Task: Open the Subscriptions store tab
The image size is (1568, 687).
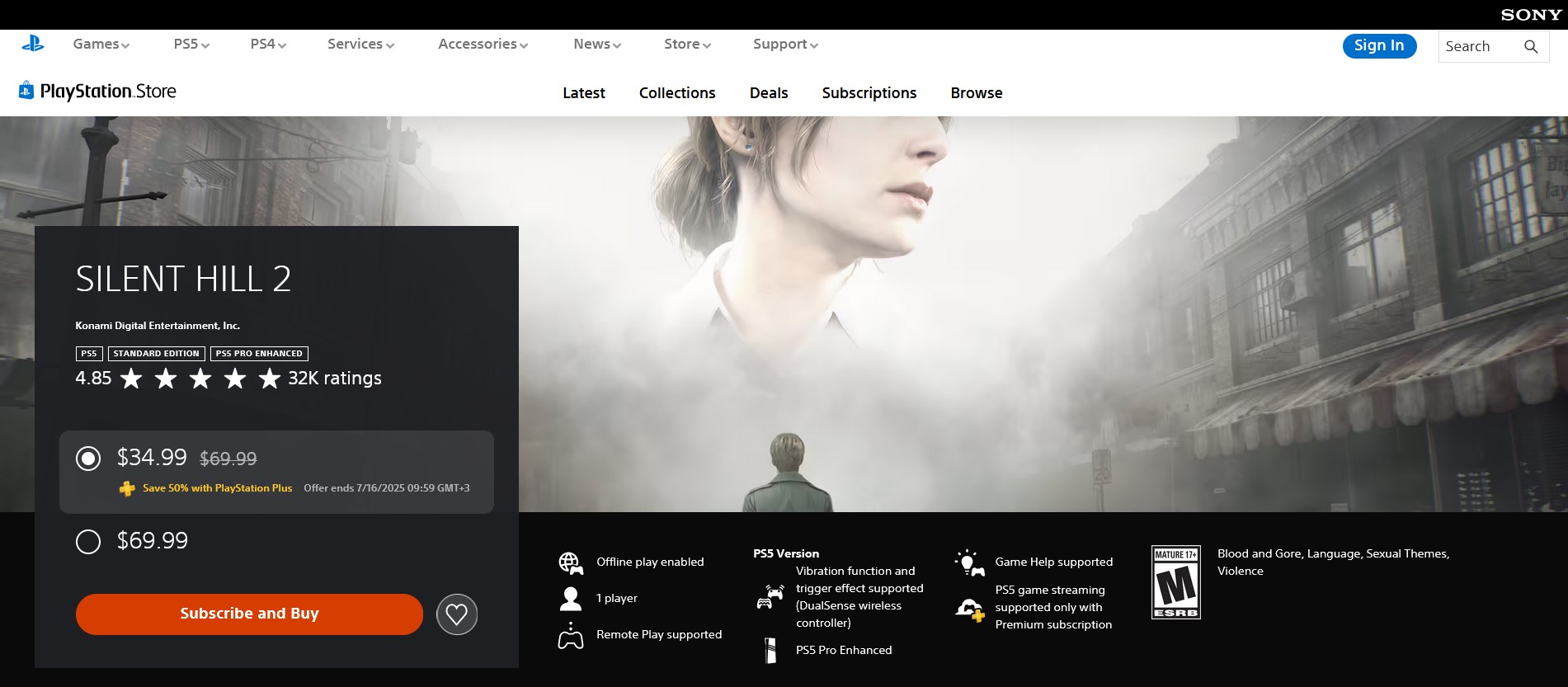Action: [869, 93]
